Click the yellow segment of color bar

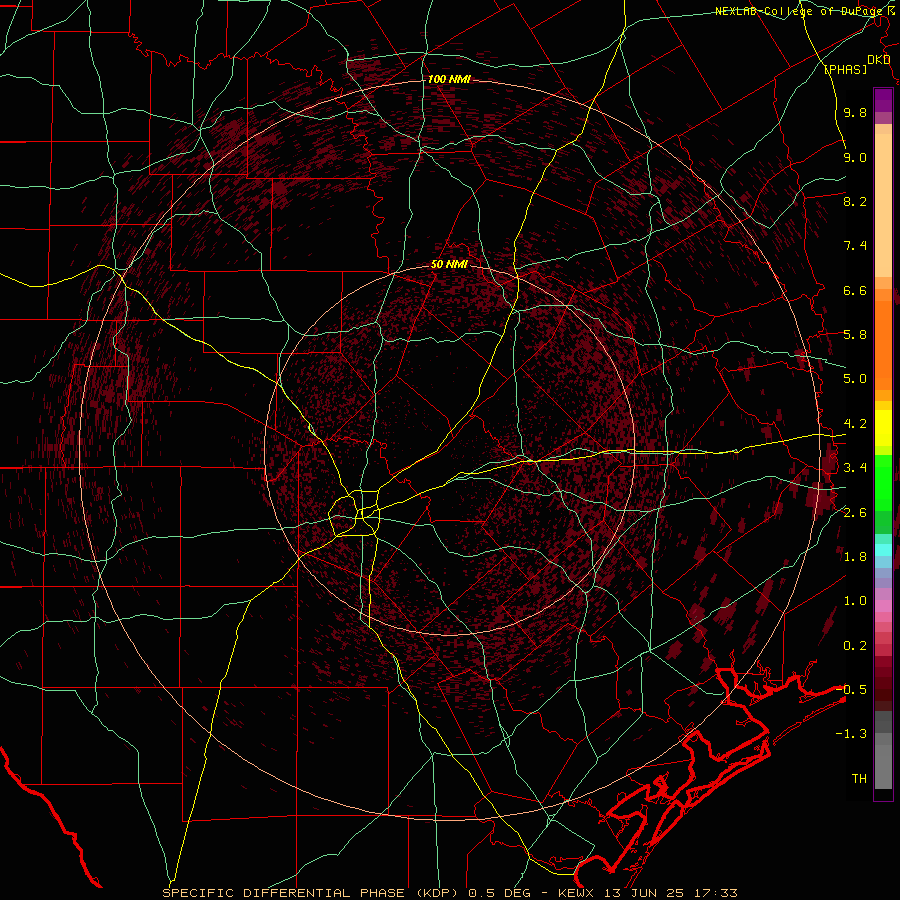pos(883,428)
